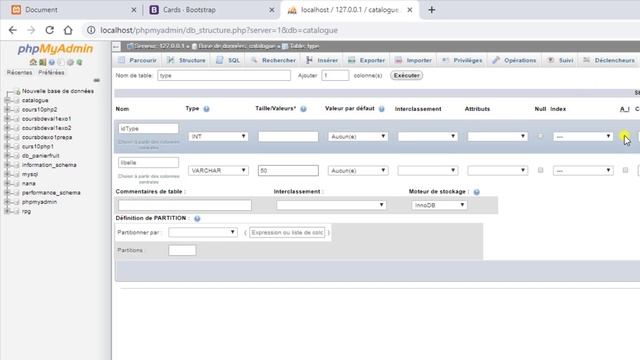Viewport: 640px width, 360px height.
Task: Click the Partitions number field
Action: point(182,250)
